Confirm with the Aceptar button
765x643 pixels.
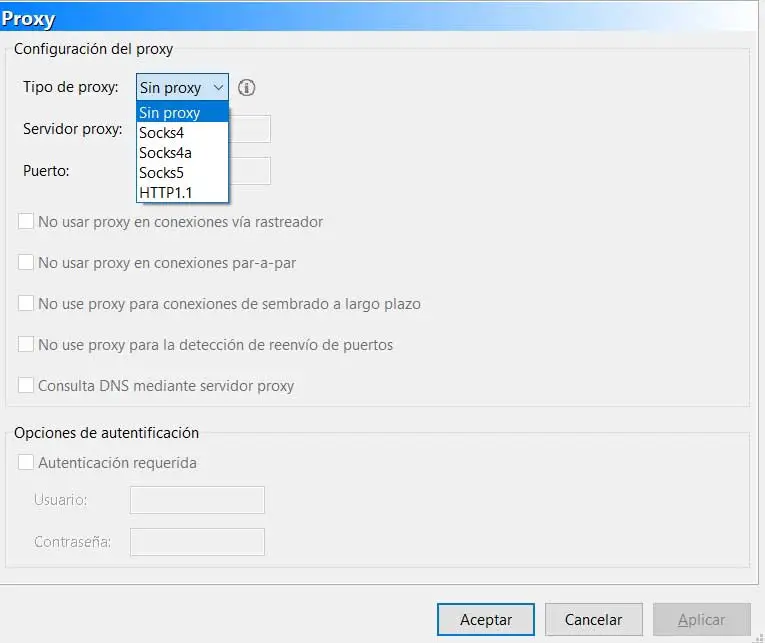click(486, 620)
